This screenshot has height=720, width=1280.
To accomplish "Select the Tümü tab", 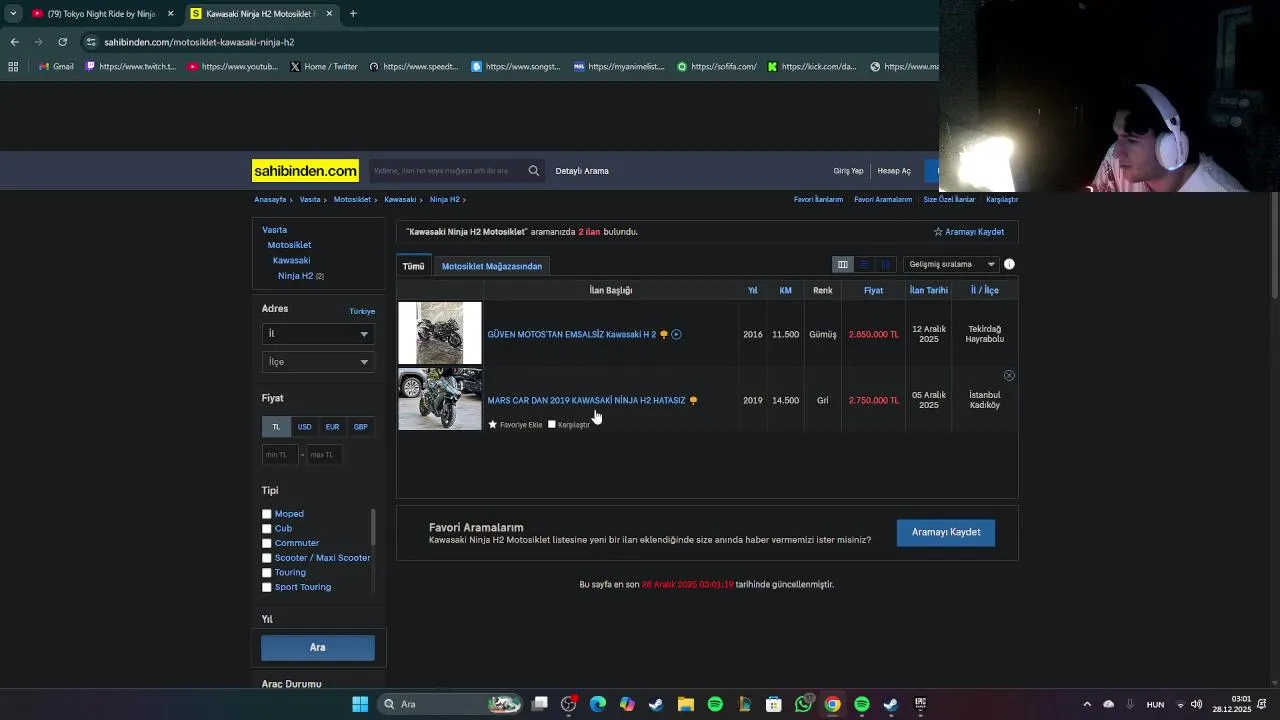I will [414, 266].
